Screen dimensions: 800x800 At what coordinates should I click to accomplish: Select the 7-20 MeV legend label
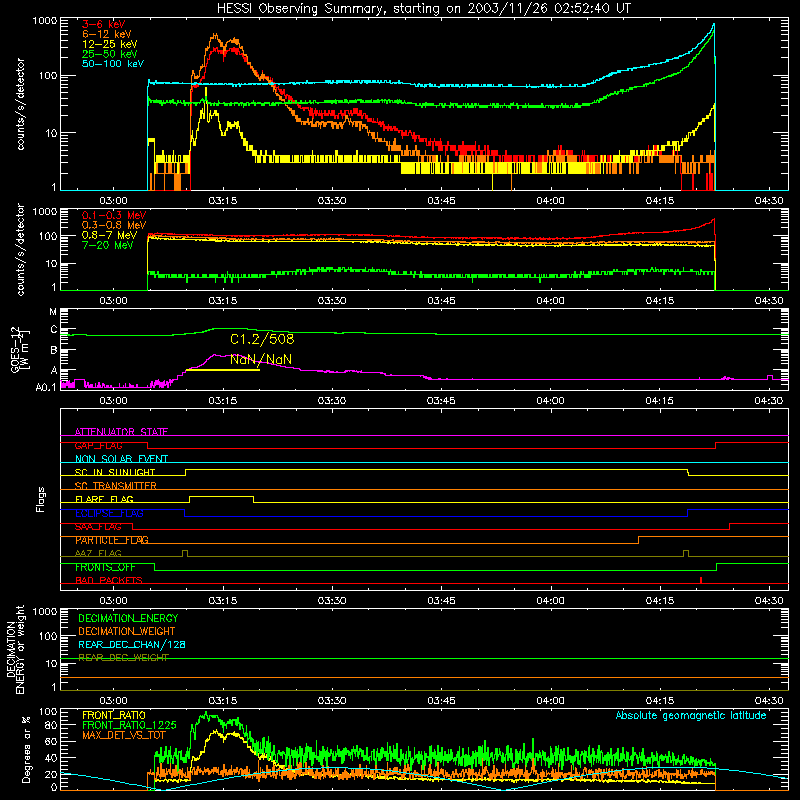click(108, 245)
